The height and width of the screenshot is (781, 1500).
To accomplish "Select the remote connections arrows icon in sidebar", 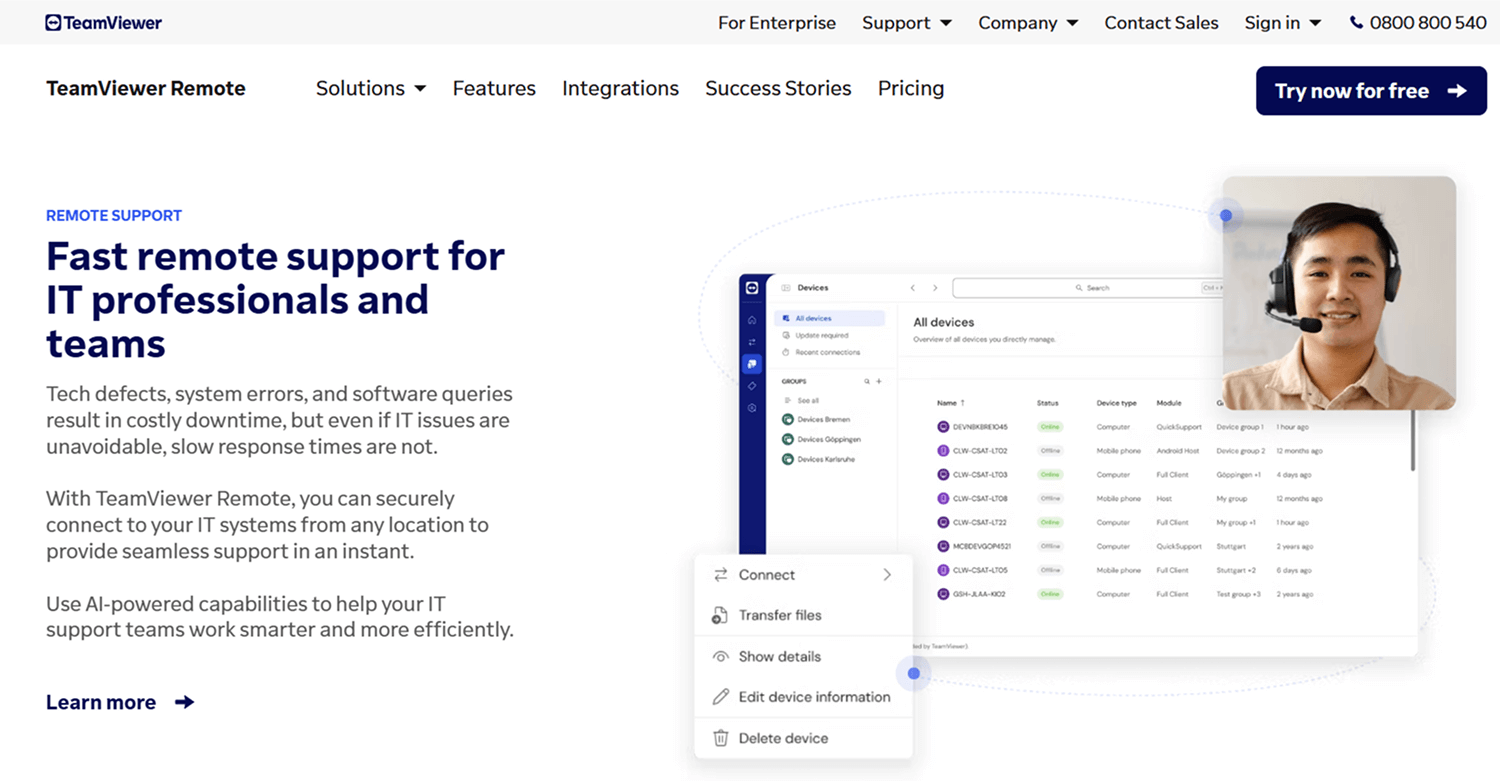I will coord(752,342).
